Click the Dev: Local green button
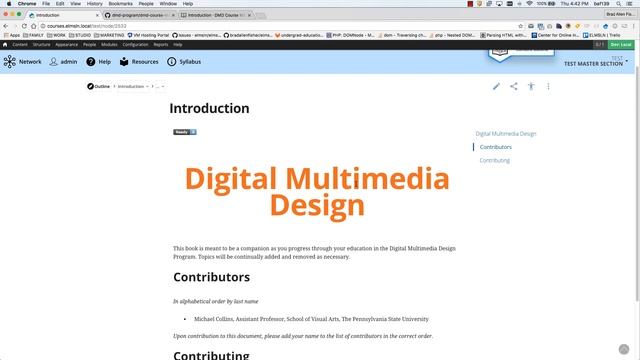640x360 pixels. 621,44
